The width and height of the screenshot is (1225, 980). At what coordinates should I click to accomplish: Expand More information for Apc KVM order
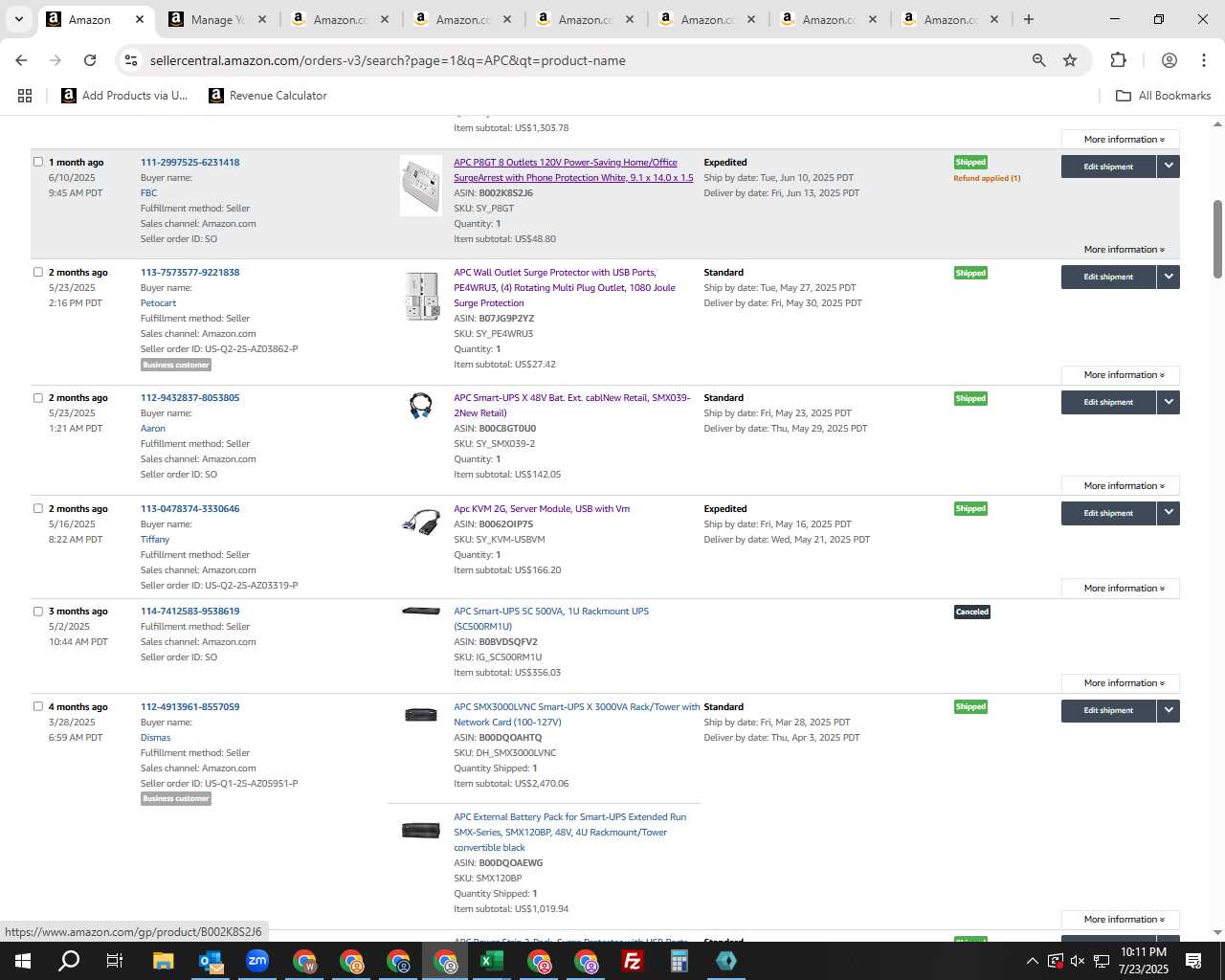[1121, 589]
